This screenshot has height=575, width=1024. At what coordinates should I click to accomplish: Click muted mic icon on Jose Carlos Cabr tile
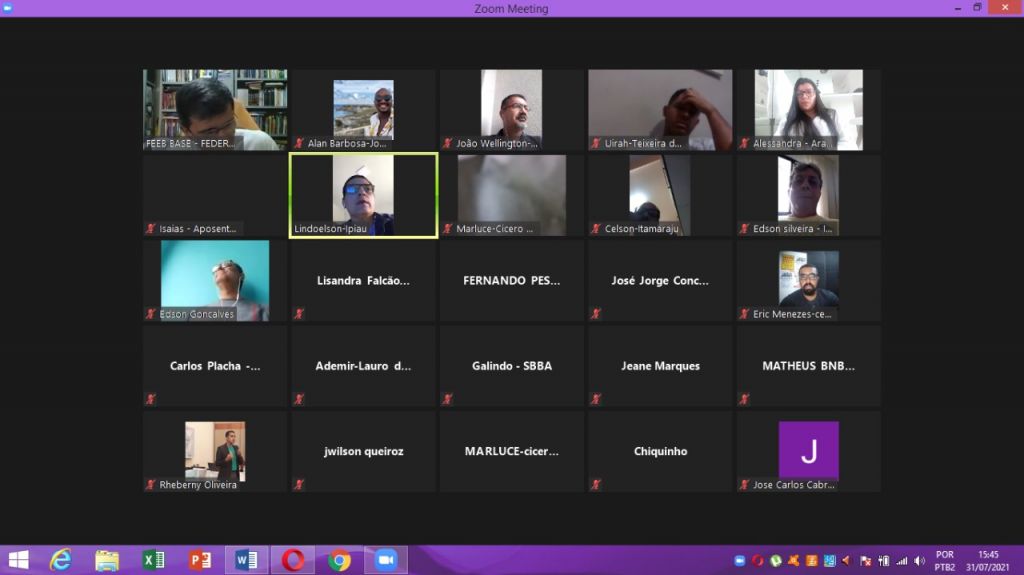(x=744, y=485)
